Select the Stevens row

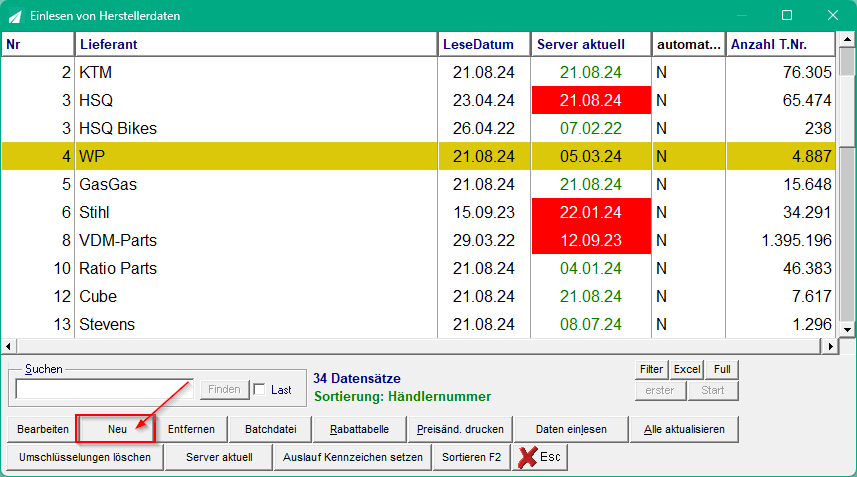coord(419,325)
